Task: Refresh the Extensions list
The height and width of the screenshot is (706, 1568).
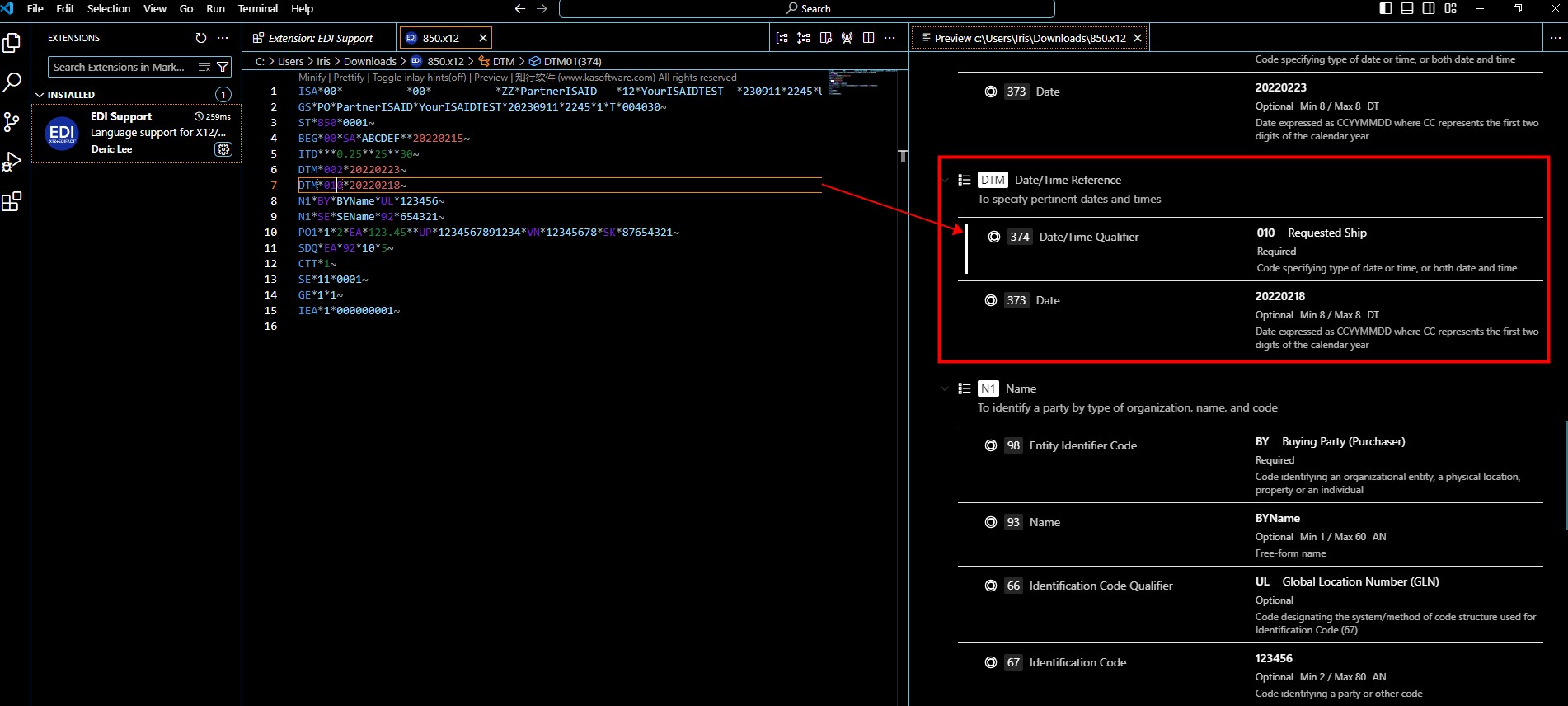Action: pos(201,38)
